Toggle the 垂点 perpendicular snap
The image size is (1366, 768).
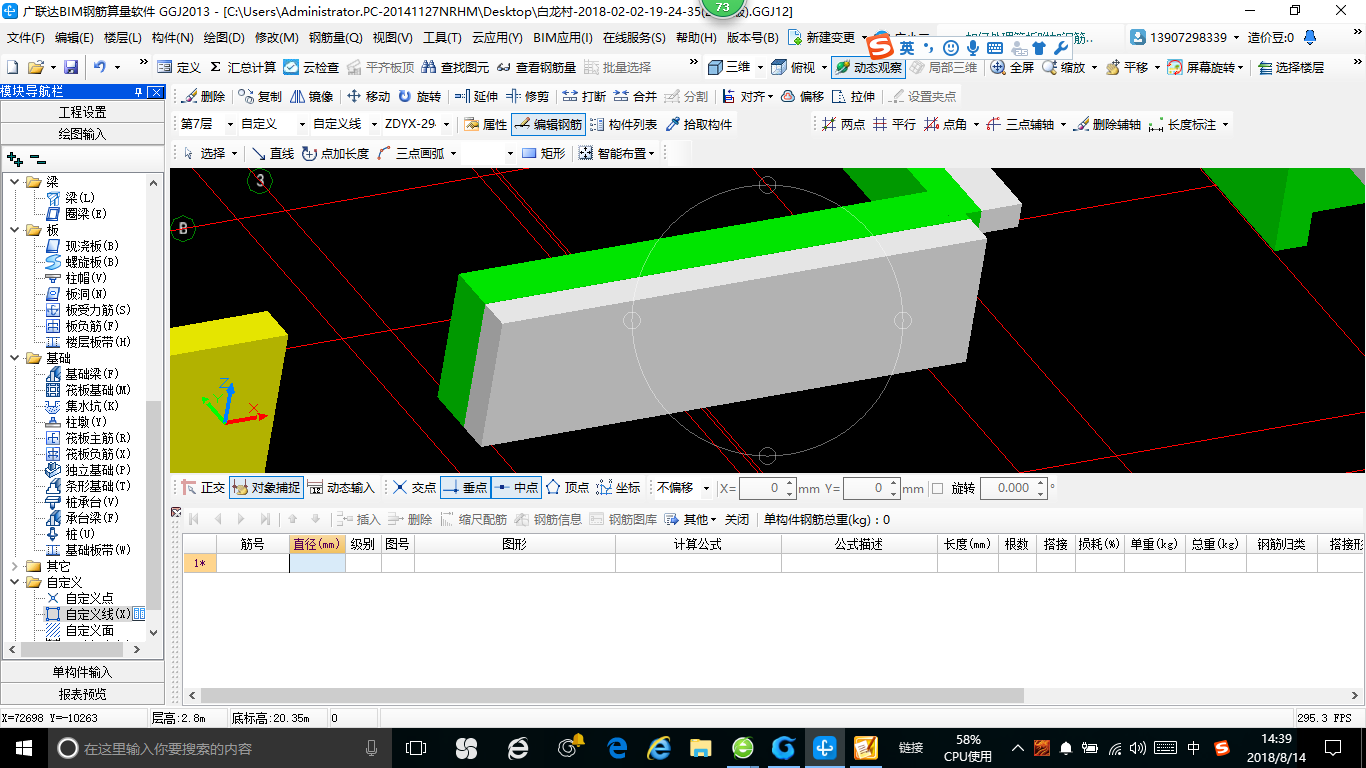point(464,488)
